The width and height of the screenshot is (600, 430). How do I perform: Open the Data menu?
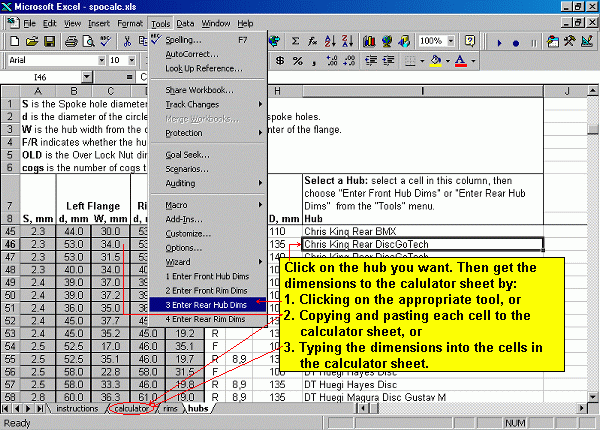tap(185, 24)
